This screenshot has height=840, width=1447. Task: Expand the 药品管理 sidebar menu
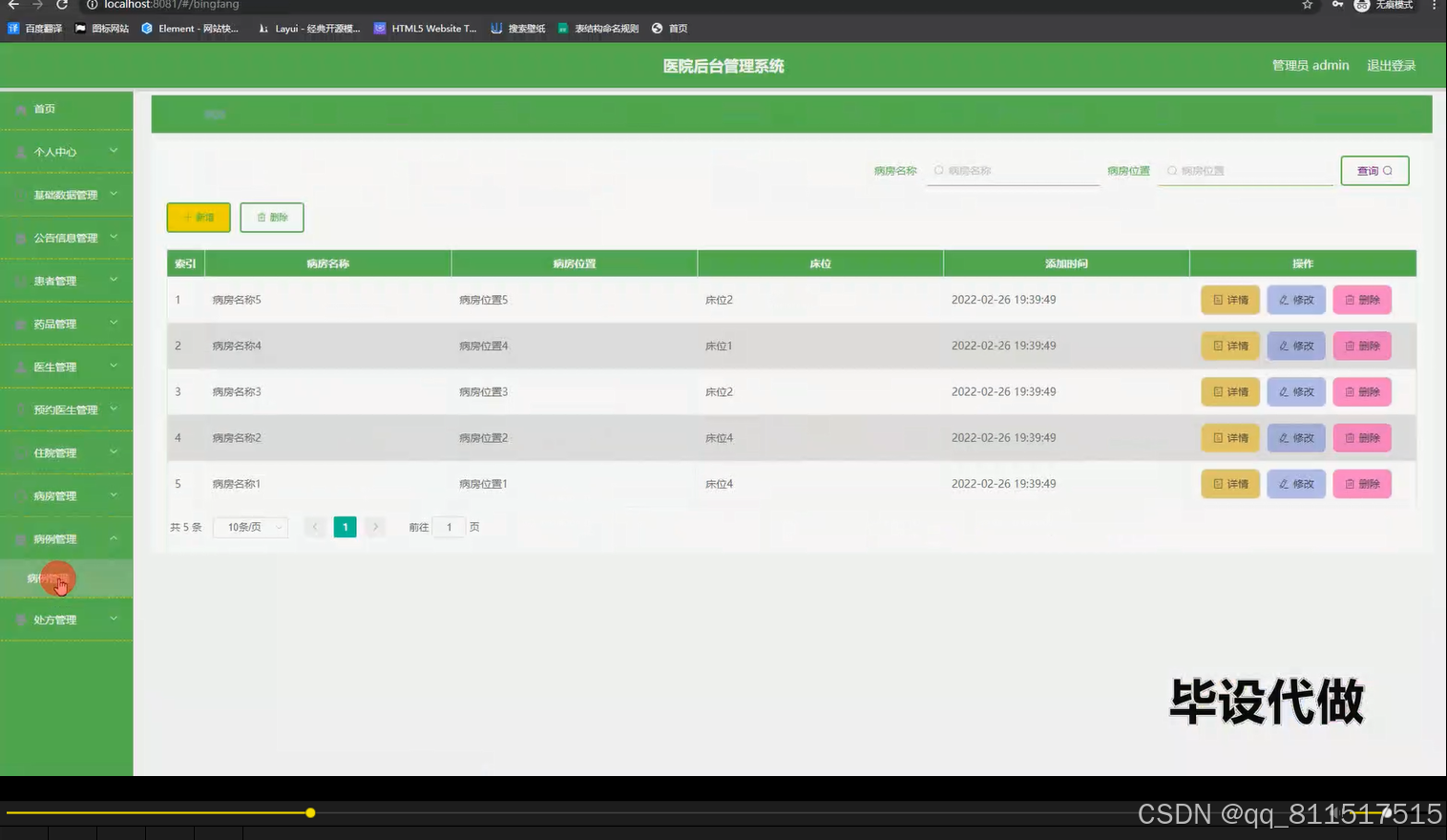pos(66,324)
